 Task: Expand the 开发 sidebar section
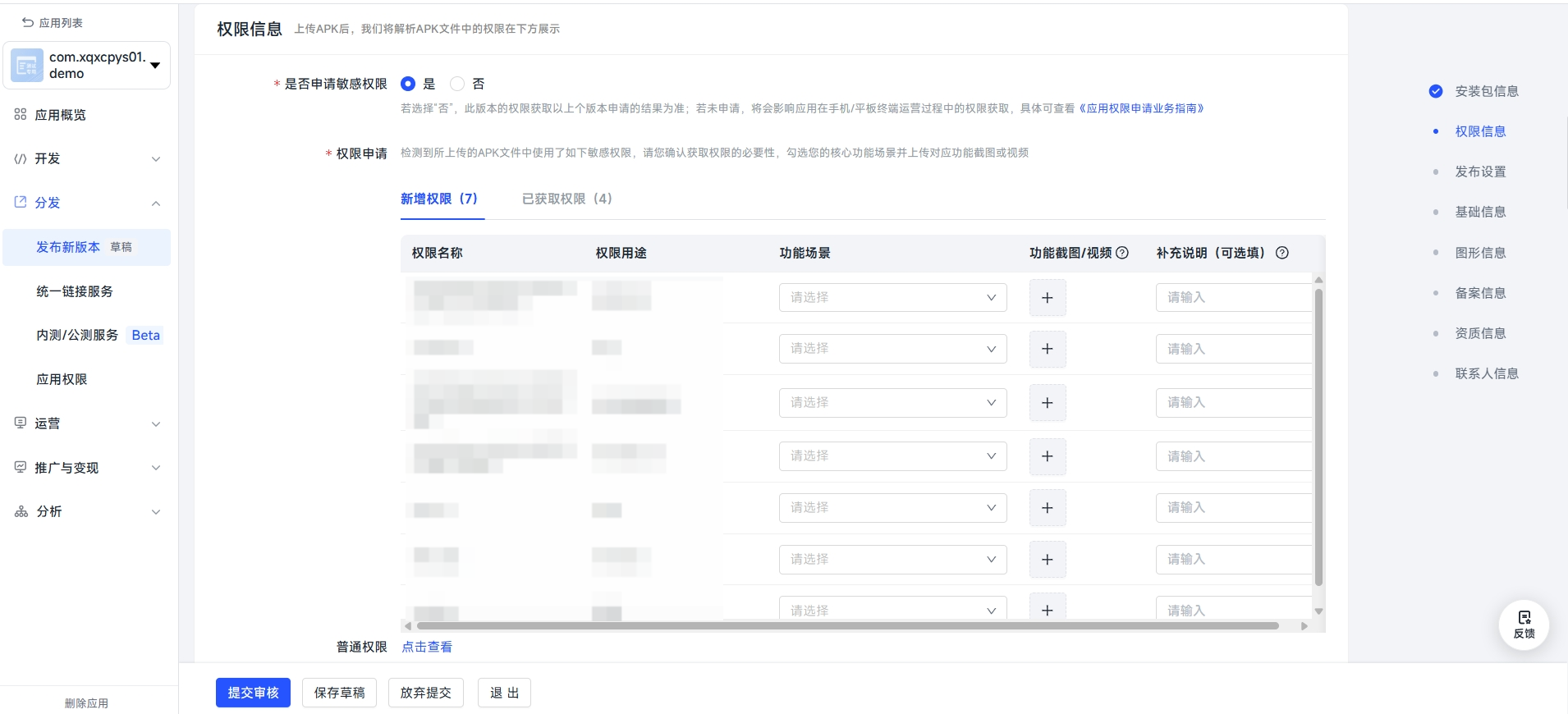click(86, 158)
